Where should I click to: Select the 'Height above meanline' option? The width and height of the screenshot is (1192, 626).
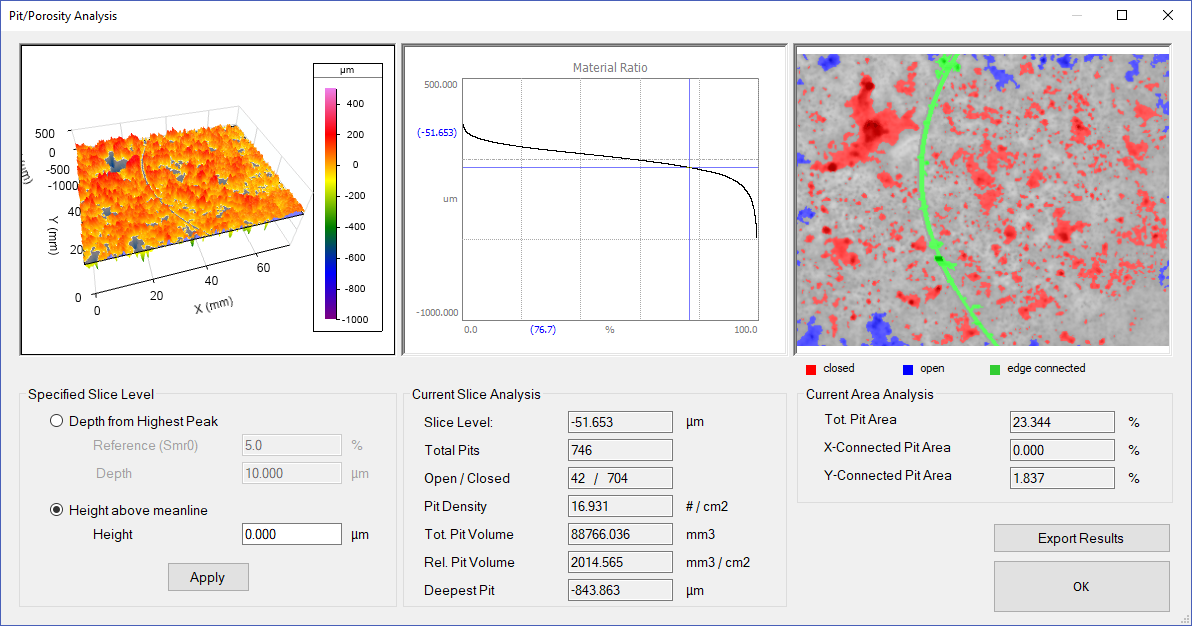tap(57, 508)
